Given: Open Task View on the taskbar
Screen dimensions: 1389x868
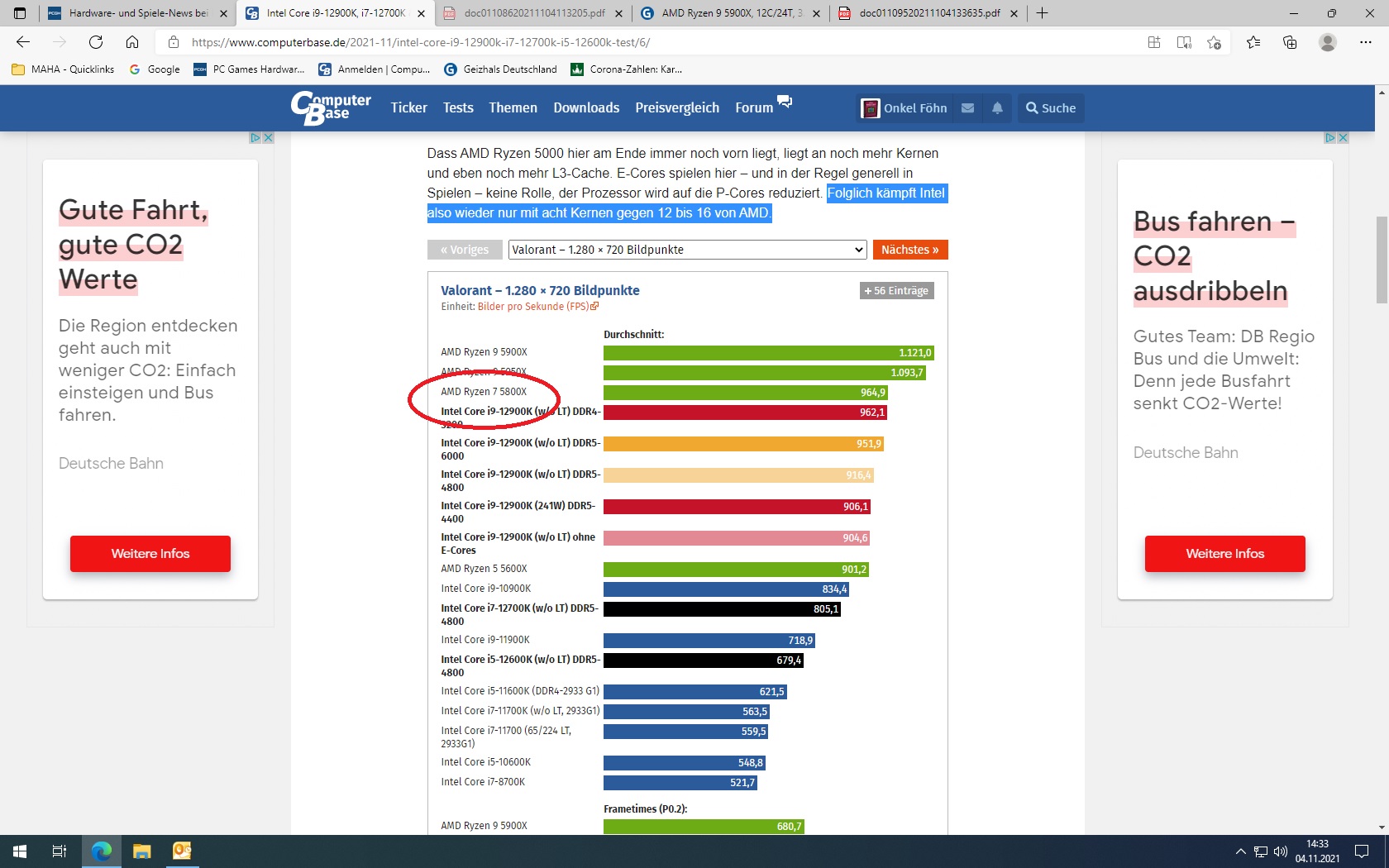Looking at the screenshot, I should tap(60, 851).
